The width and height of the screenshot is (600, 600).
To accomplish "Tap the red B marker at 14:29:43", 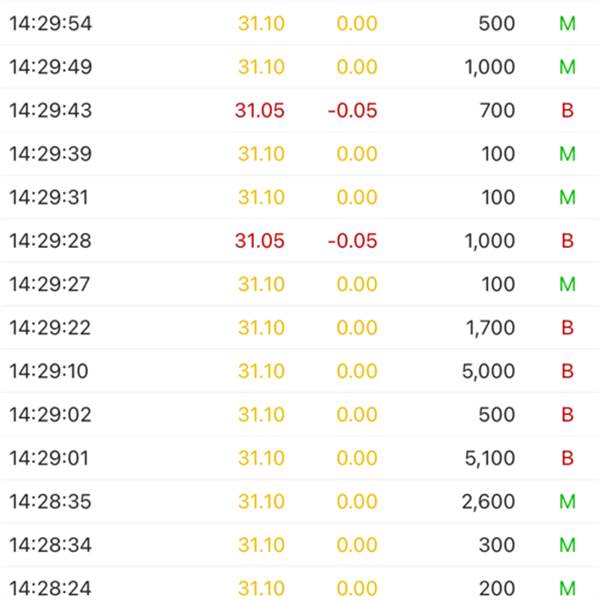I will [x=567, y=111].
